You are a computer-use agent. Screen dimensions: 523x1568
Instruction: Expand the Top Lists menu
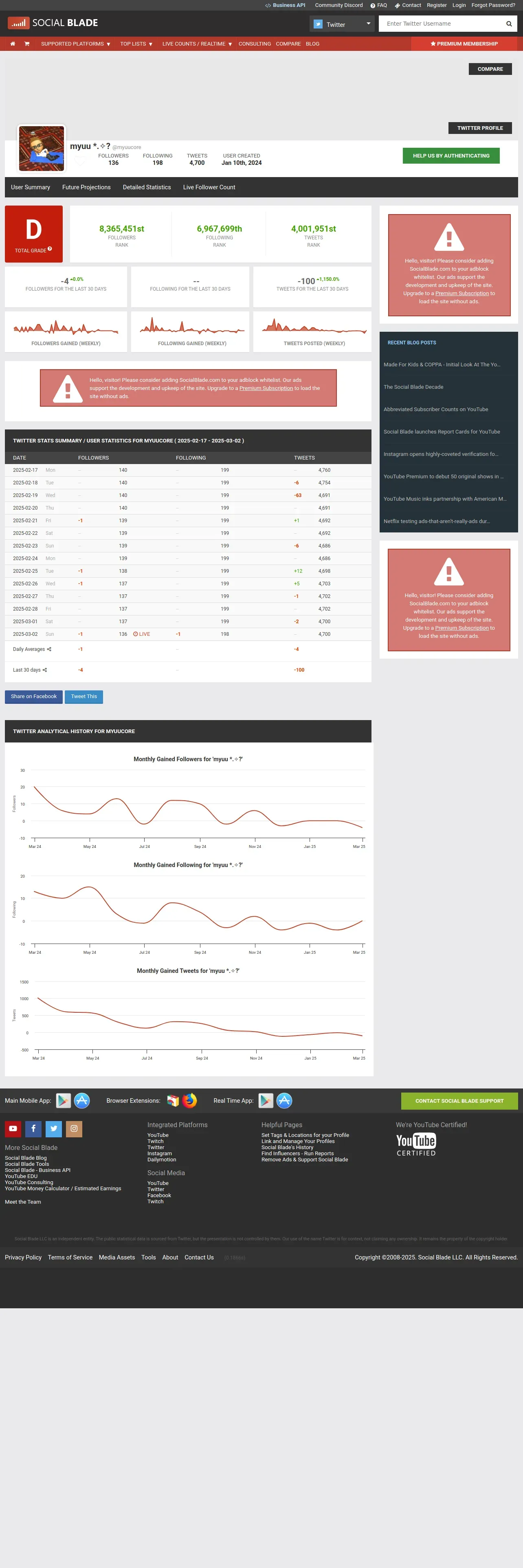point(136,44)
